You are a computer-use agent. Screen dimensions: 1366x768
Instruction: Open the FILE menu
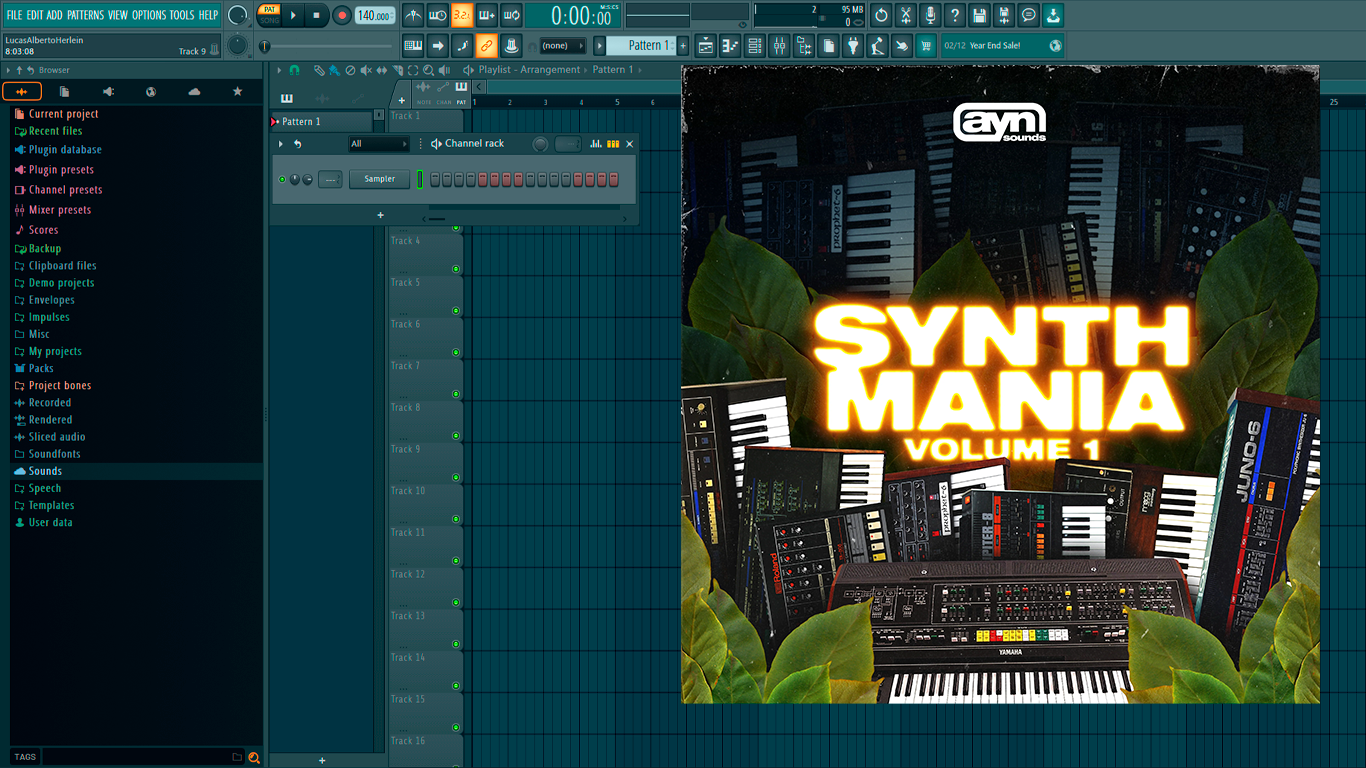(14, 15)
